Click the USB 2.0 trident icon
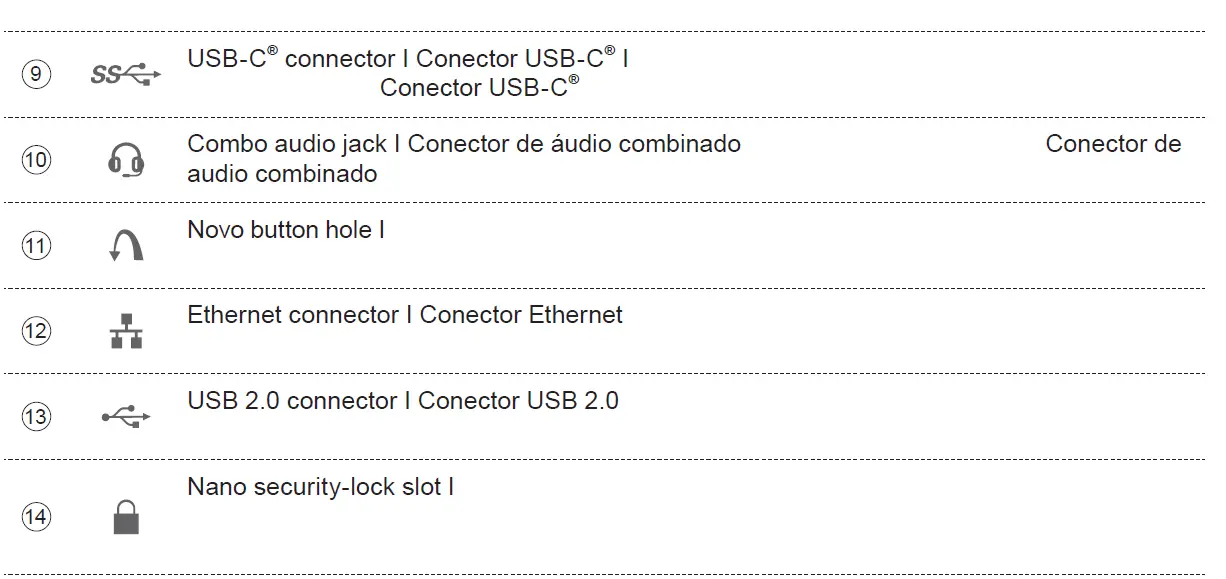This screenshot has height=579, width=1226. click(126, 416)
